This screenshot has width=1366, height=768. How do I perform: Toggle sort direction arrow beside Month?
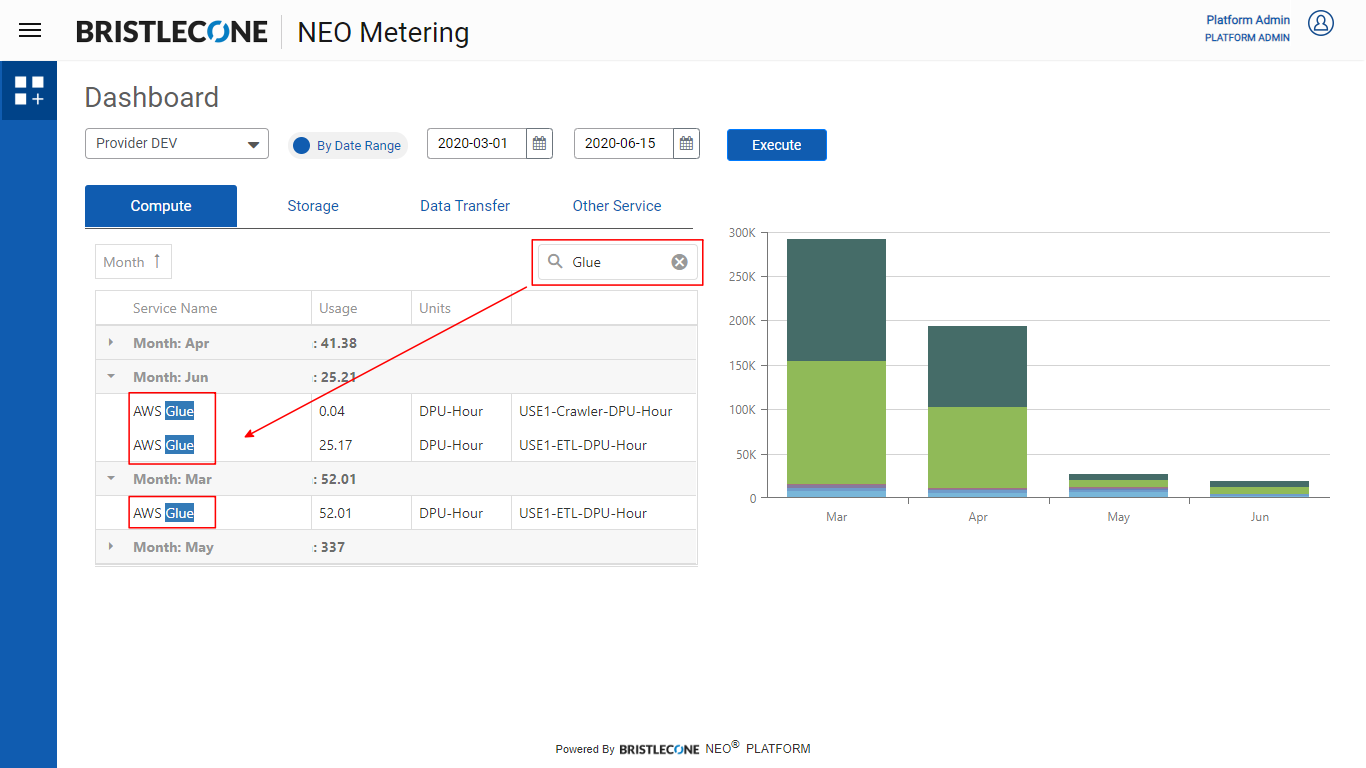pos(157,261)
